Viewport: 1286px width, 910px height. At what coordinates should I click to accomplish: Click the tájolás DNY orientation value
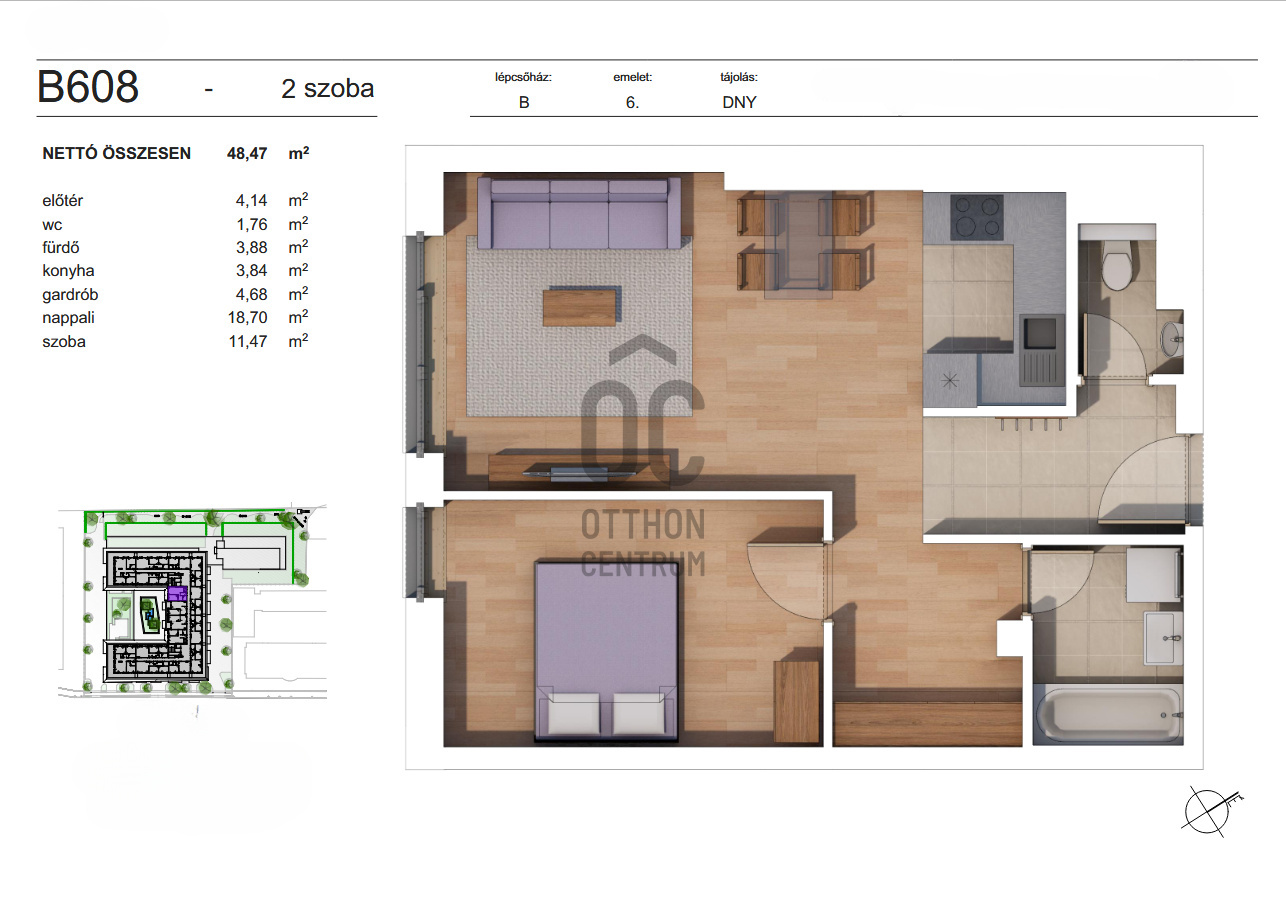pyautogui.click(x=739, y=102)
